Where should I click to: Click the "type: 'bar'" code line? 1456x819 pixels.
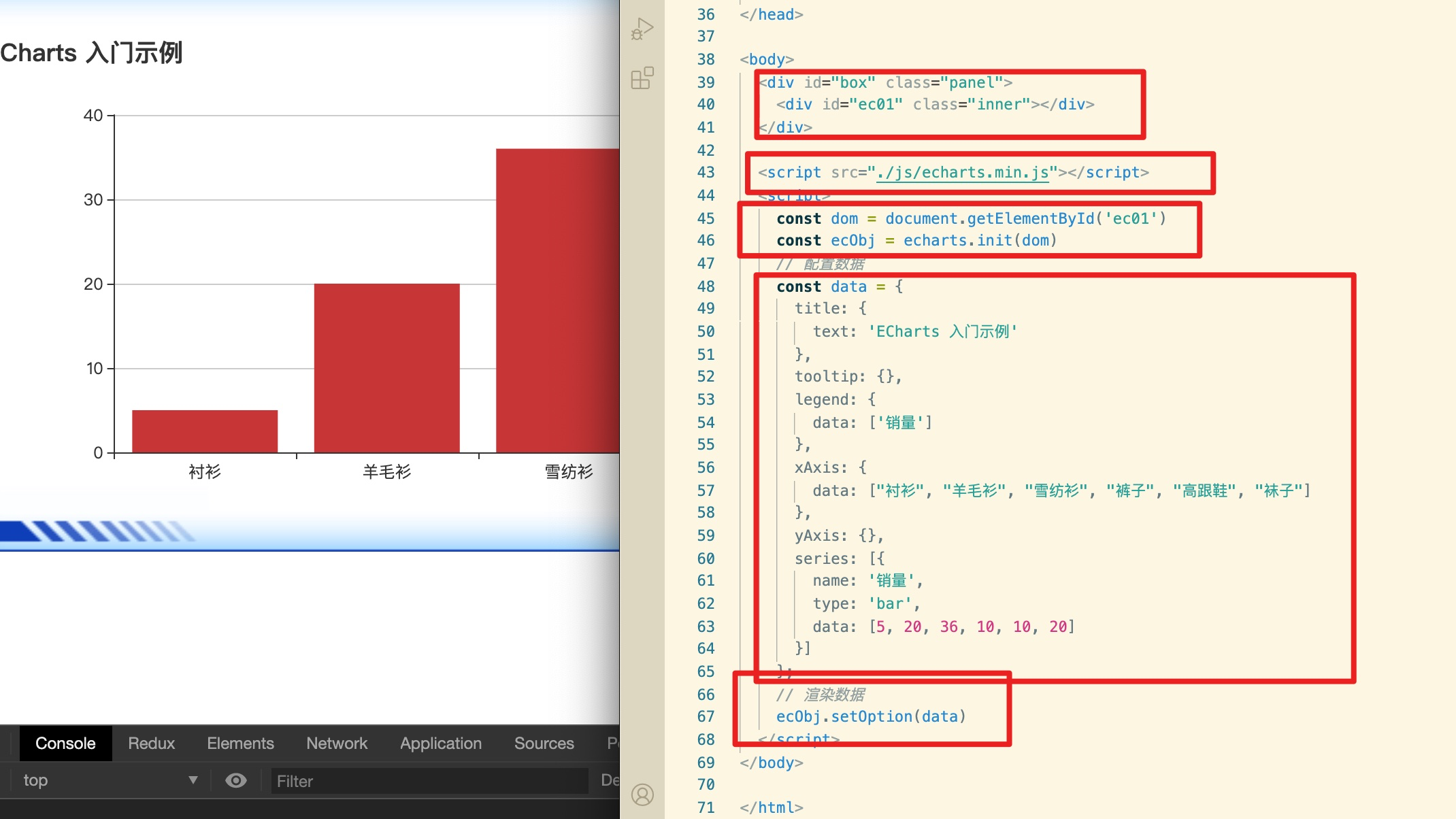867,604
